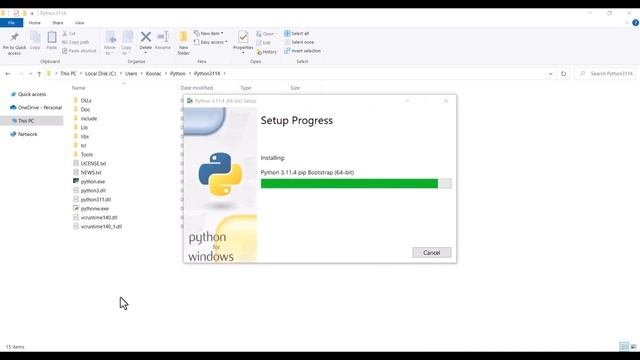
Task: Click Python breadcrumb segment
Action: (178, 73)
